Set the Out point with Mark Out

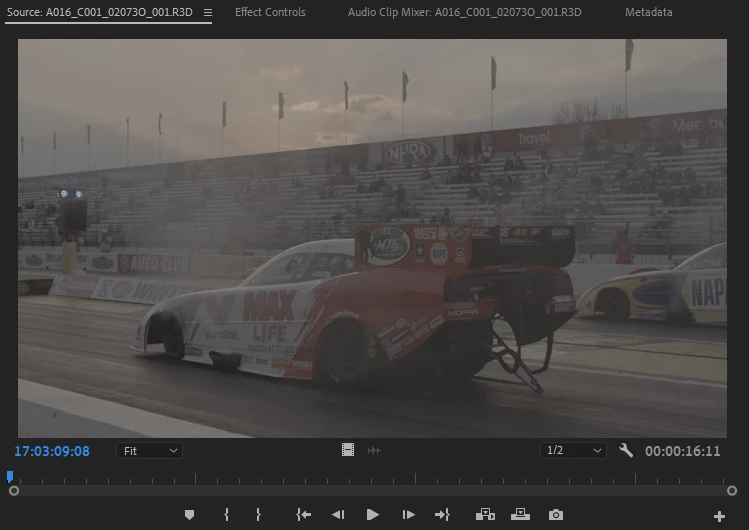258,515
